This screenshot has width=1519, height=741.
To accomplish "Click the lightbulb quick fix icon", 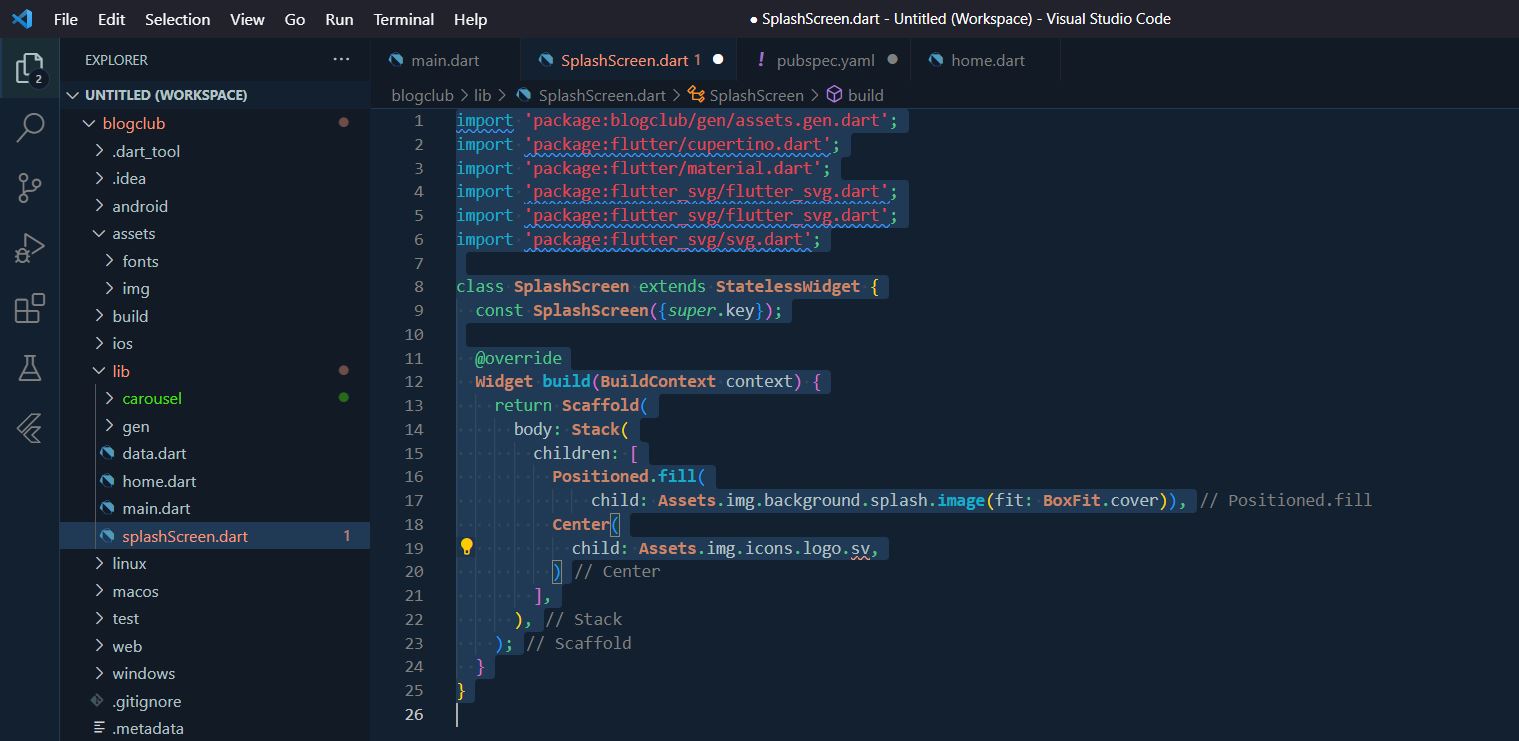I will point(466,546).
